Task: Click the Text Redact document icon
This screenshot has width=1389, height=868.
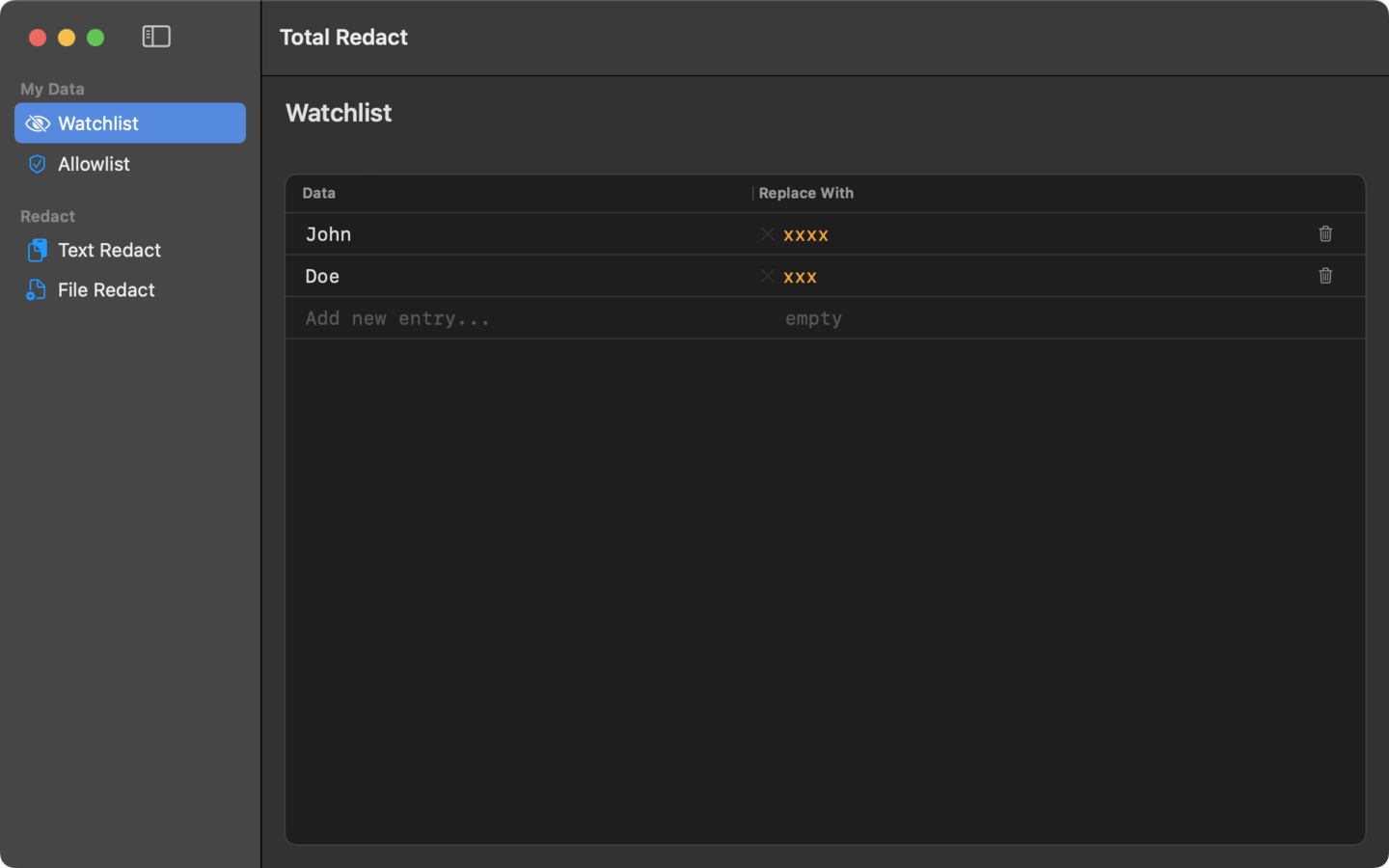Action: (37, 250)
